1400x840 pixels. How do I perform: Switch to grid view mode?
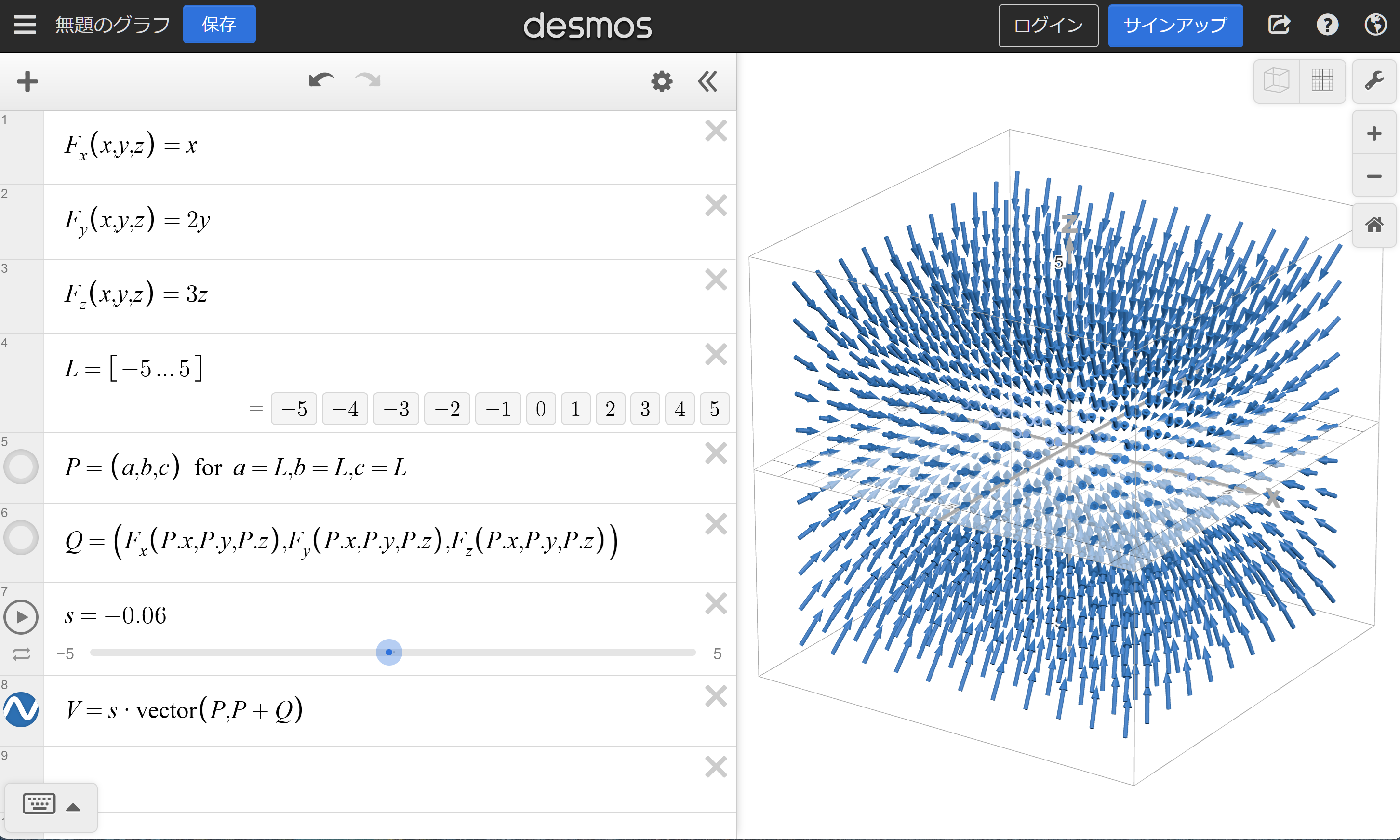click(x=1322, y=81)
